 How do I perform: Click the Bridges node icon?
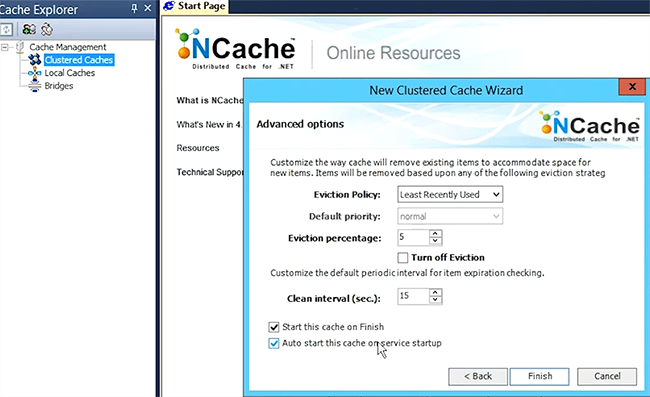pos(35,86)
